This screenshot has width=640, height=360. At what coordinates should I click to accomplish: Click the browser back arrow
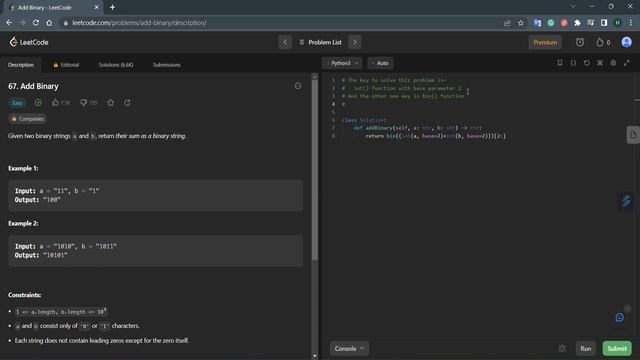point(9,23)
